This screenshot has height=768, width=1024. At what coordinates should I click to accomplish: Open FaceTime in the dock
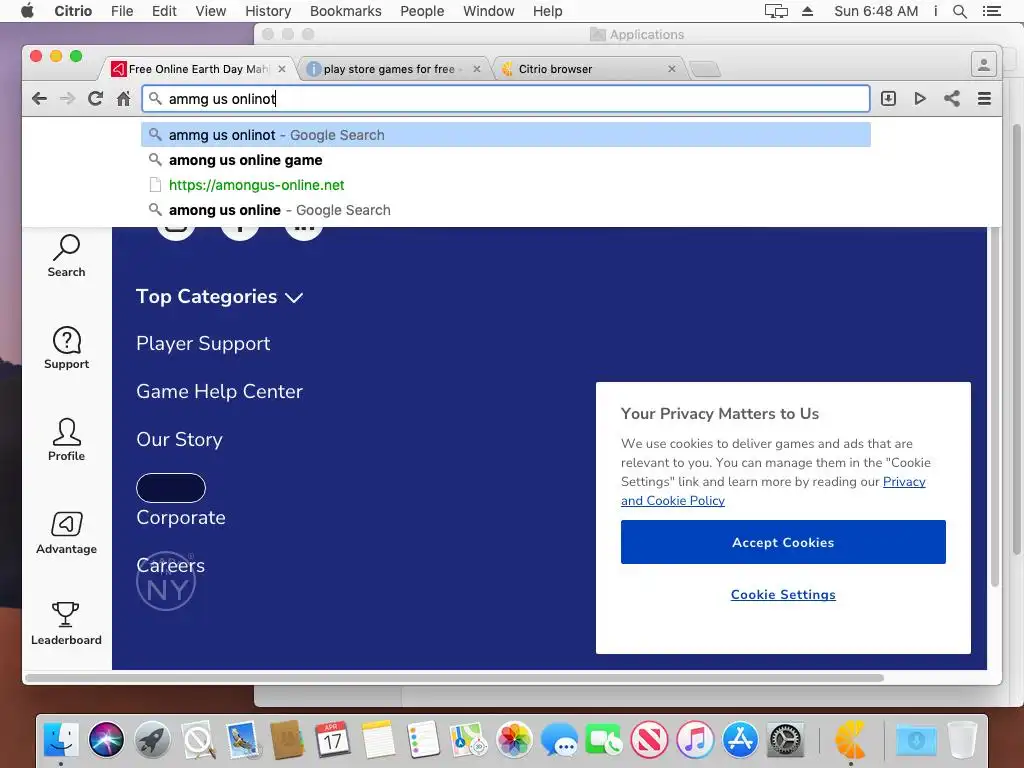(x=604, y=740)
